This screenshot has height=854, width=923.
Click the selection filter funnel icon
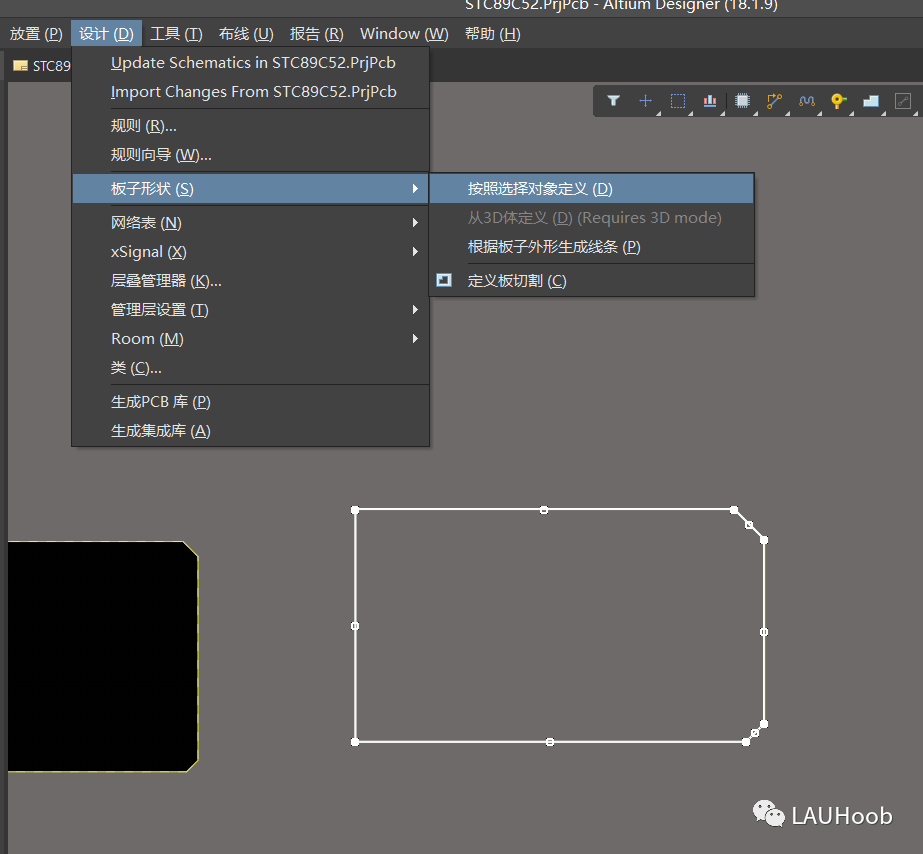coord(613,101)
